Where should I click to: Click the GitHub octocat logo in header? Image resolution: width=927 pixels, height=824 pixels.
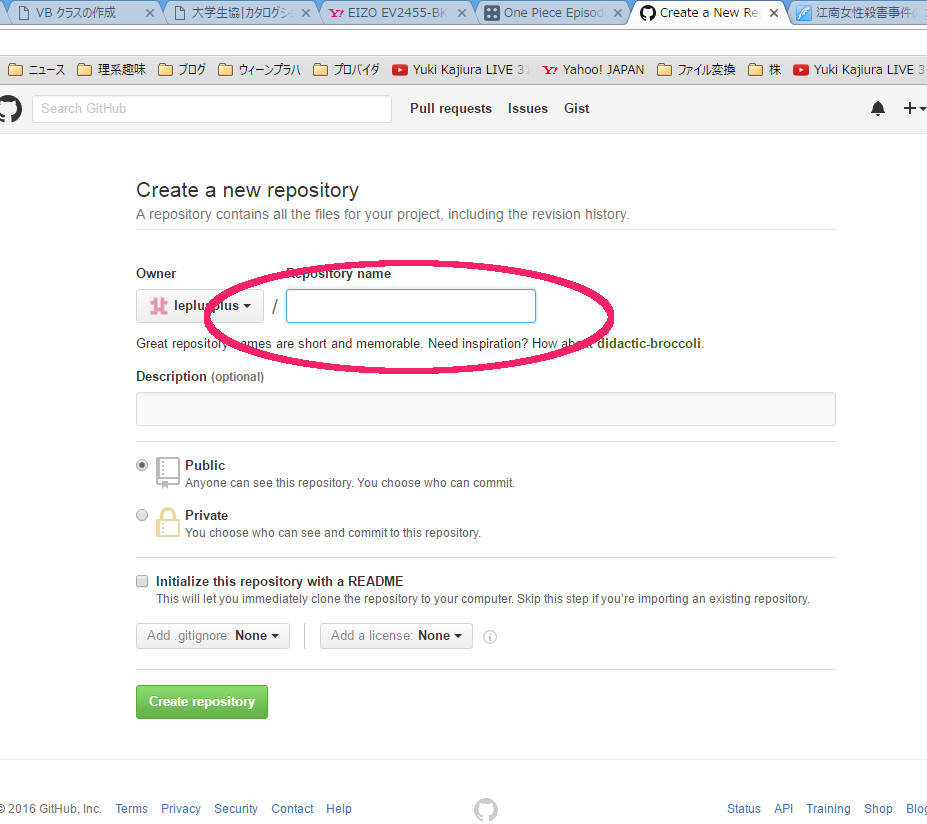pos(9,109)
